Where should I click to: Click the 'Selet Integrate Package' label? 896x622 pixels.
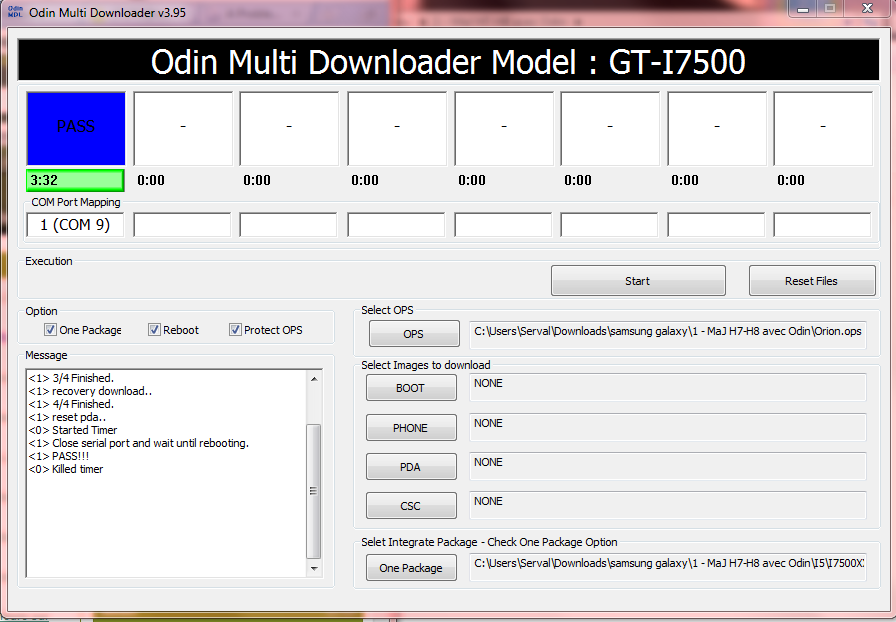pos(489,542)
